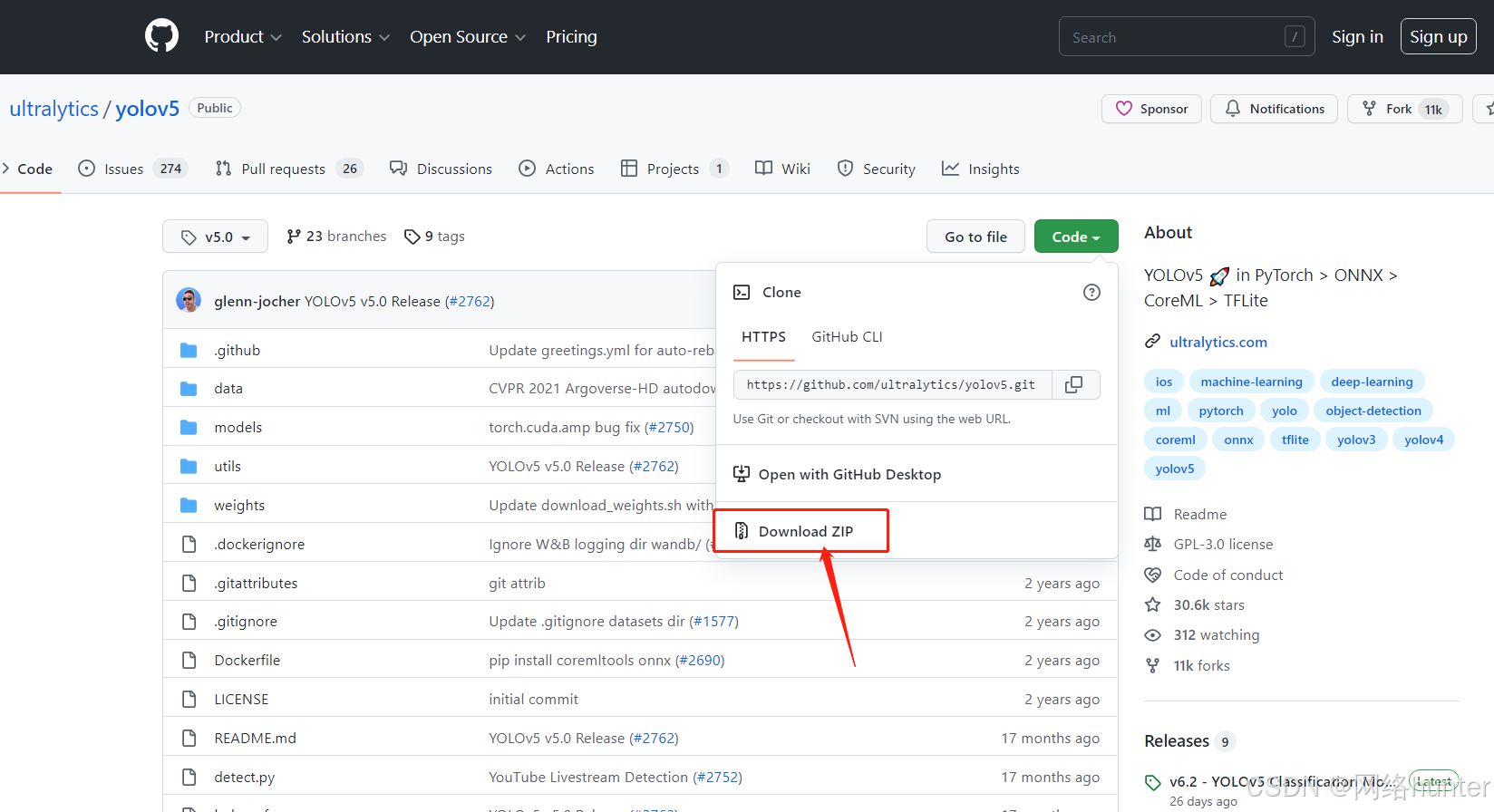1494x812 pixels.
Task: Click the Notifications bell icon
Action: [1233, 109]
